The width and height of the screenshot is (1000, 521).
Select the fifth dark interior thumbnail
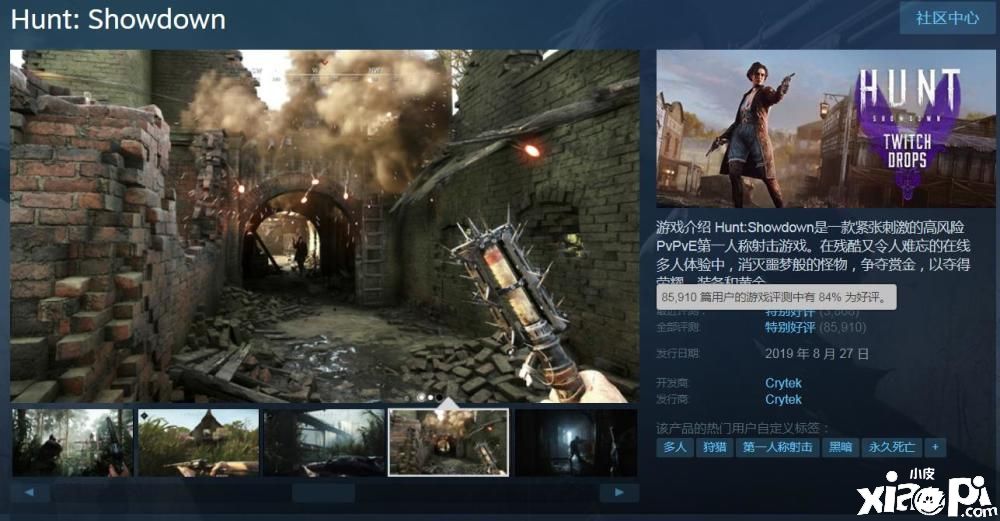576,443
